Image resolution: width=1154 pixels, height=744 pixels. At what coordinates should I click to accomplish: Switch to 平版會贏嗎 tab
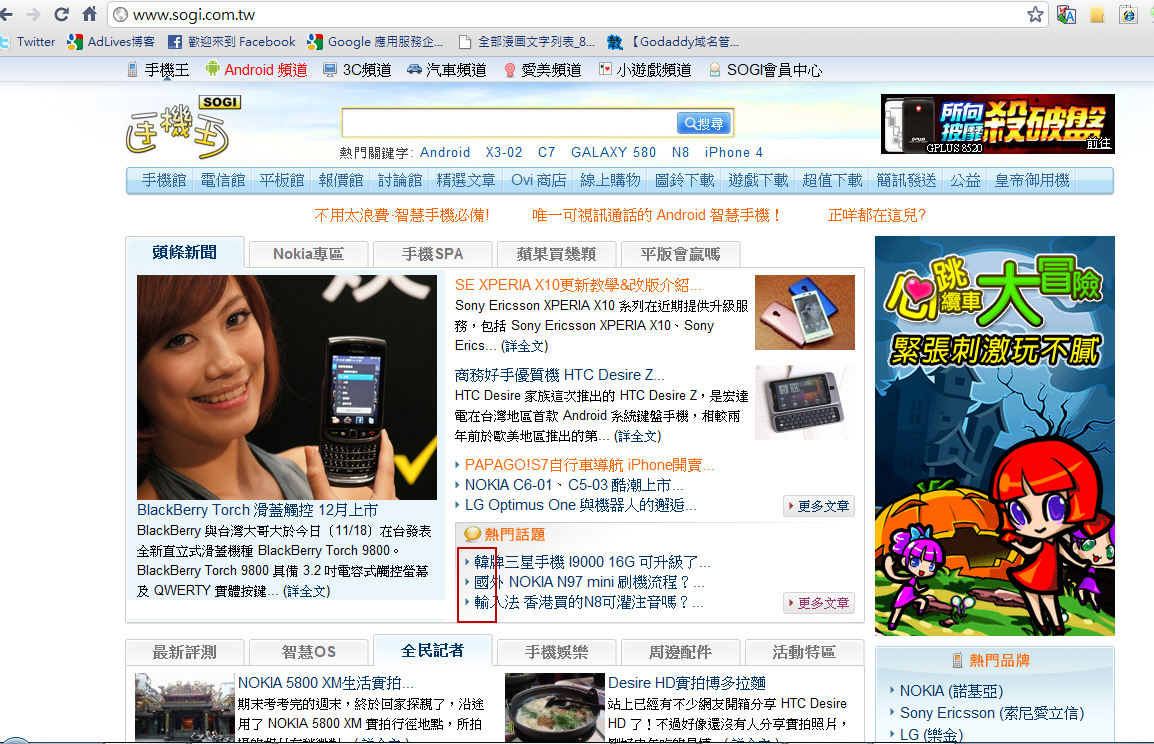(x=680, y=254)
